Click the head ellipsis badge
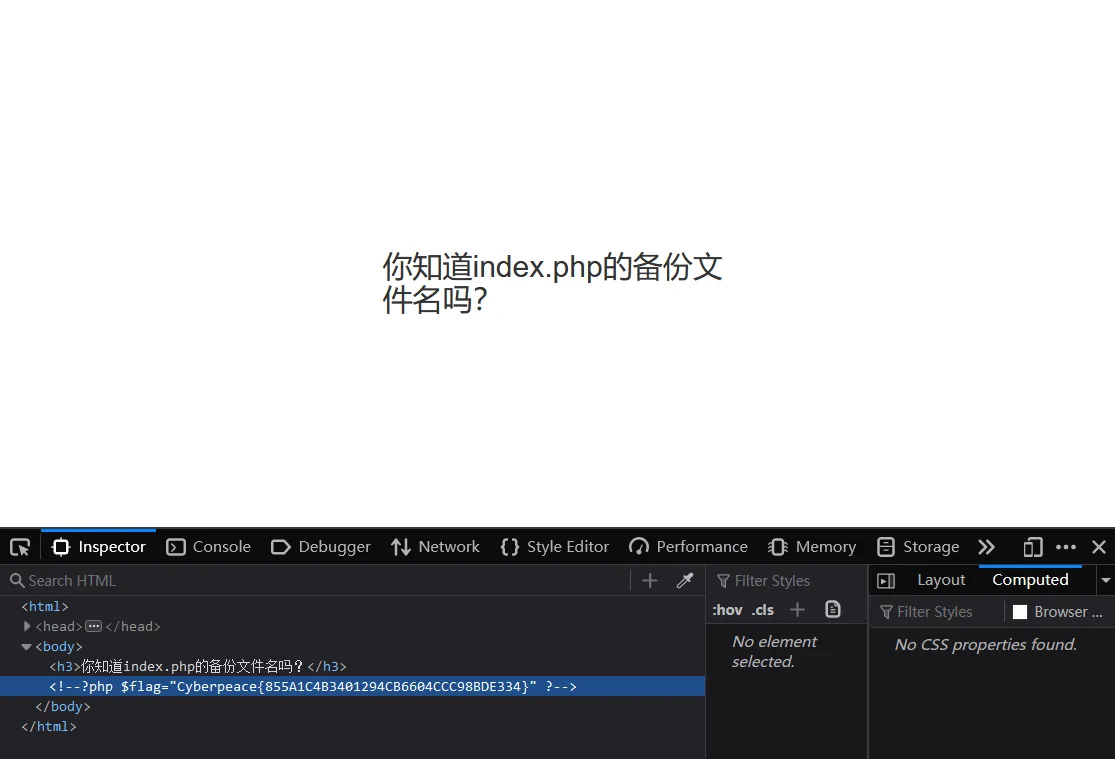This screenshot has height=759, width=1115. click(94, 627)
